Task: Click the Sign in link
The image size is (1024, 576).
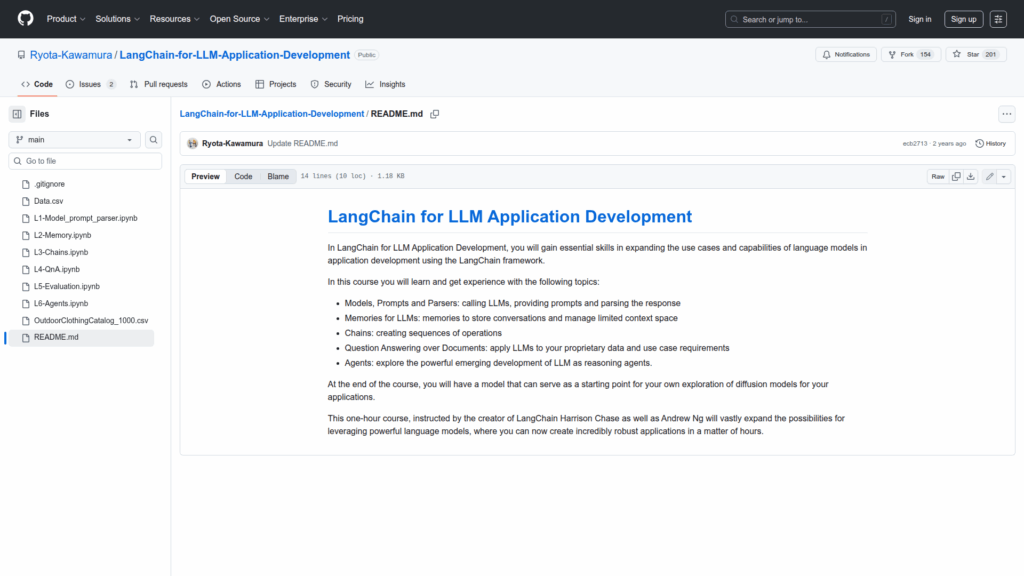Action: coord(920,19)
